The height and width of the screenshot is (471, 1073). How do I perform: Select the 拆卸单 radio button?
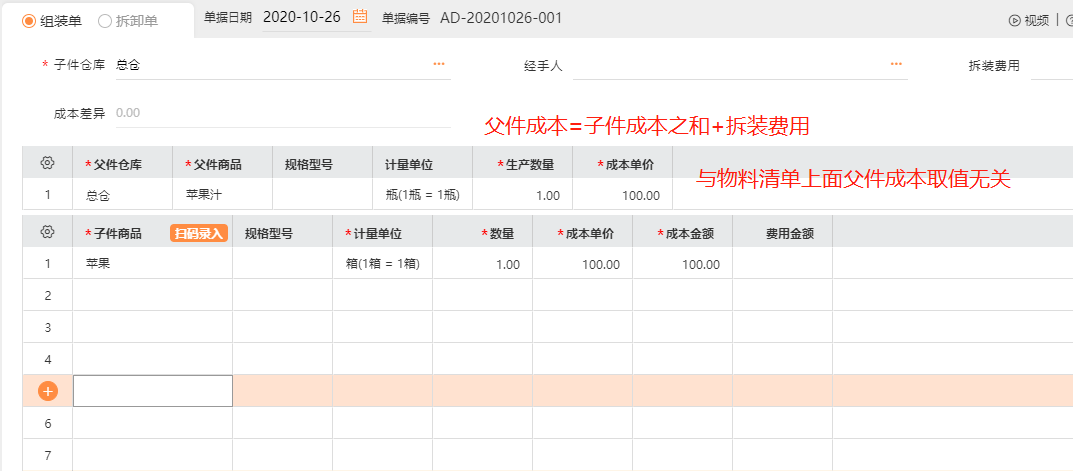tap(105, 21)
